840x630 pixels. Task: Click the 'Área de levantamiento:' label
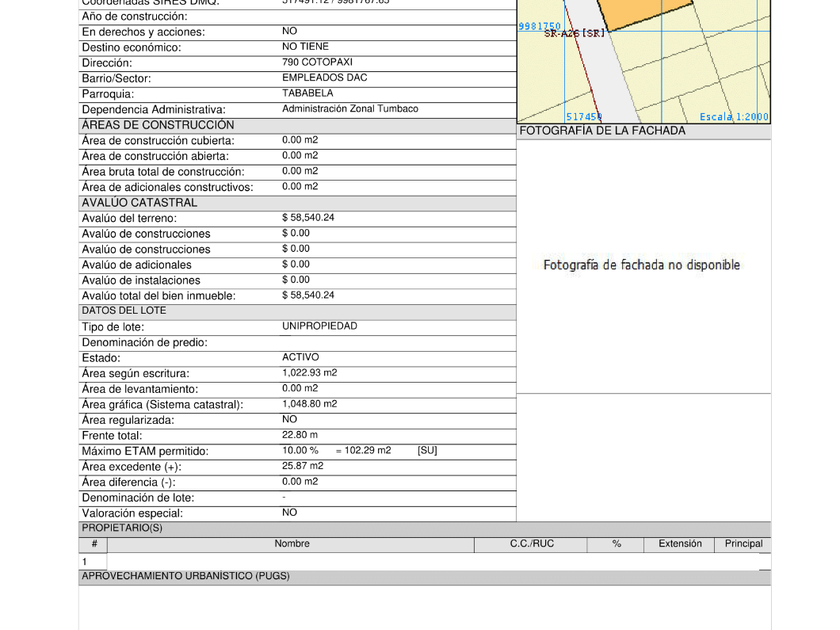coord(140,389)
